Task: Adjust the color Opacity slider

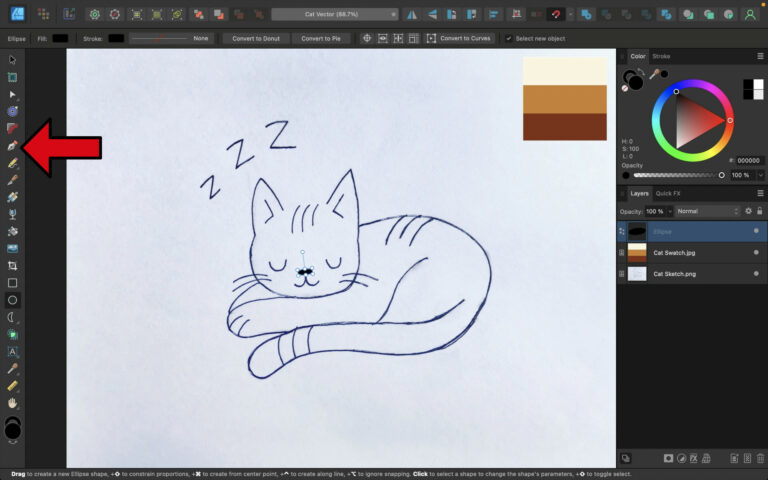Action: click(x=678, y=175)
